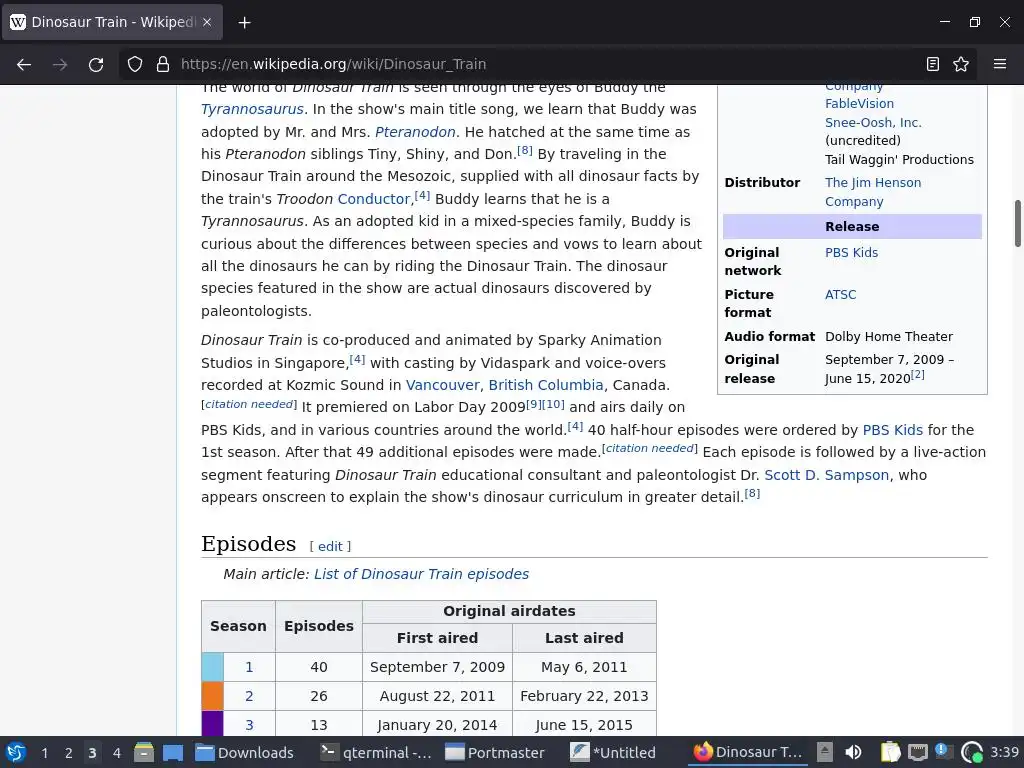The image size is (1024, 768).
Task: Open List of Dinosaur Train episodes
Action: point(421,574)
